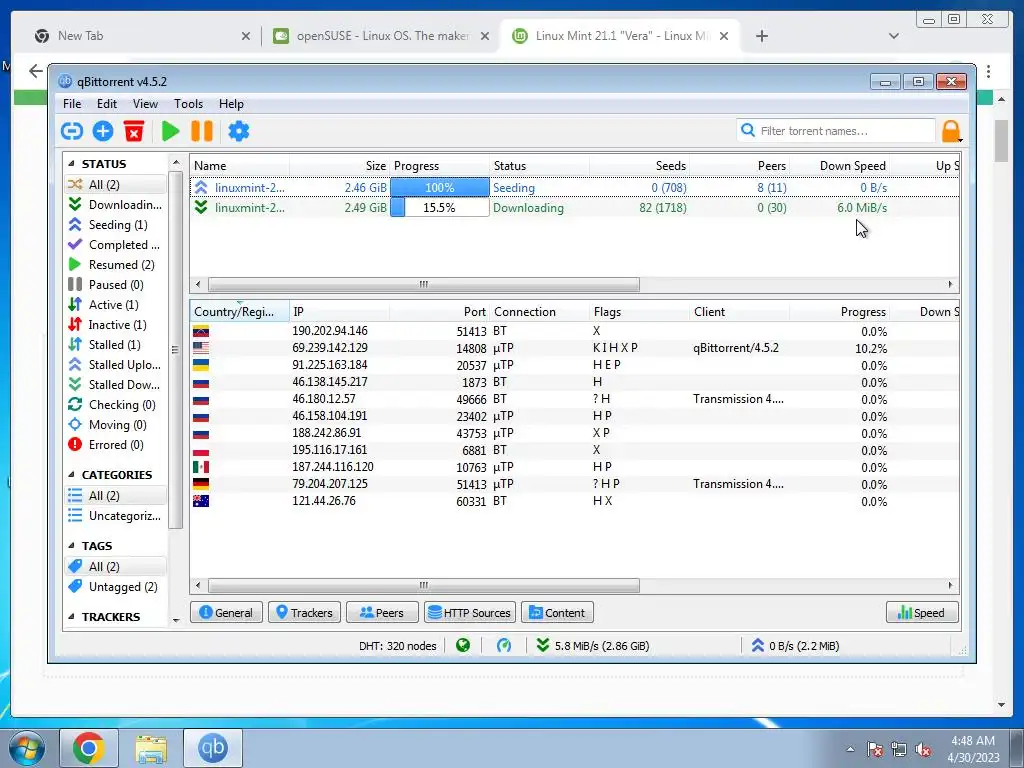
Task: Click the upload speed status indicator
Action: point(795,646)
